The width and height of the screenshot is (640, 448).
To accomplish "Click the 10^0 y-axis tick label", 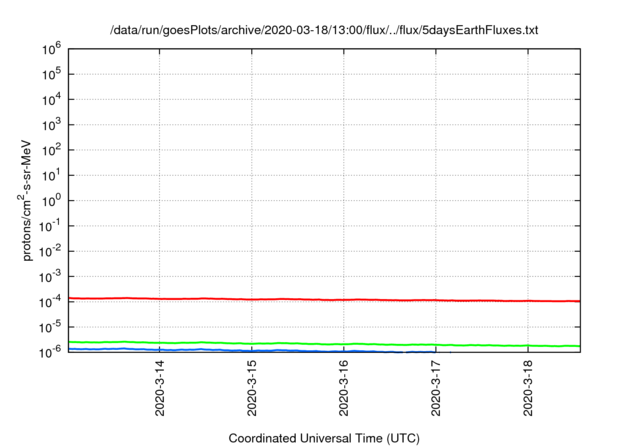I will [x=51, y=200].
